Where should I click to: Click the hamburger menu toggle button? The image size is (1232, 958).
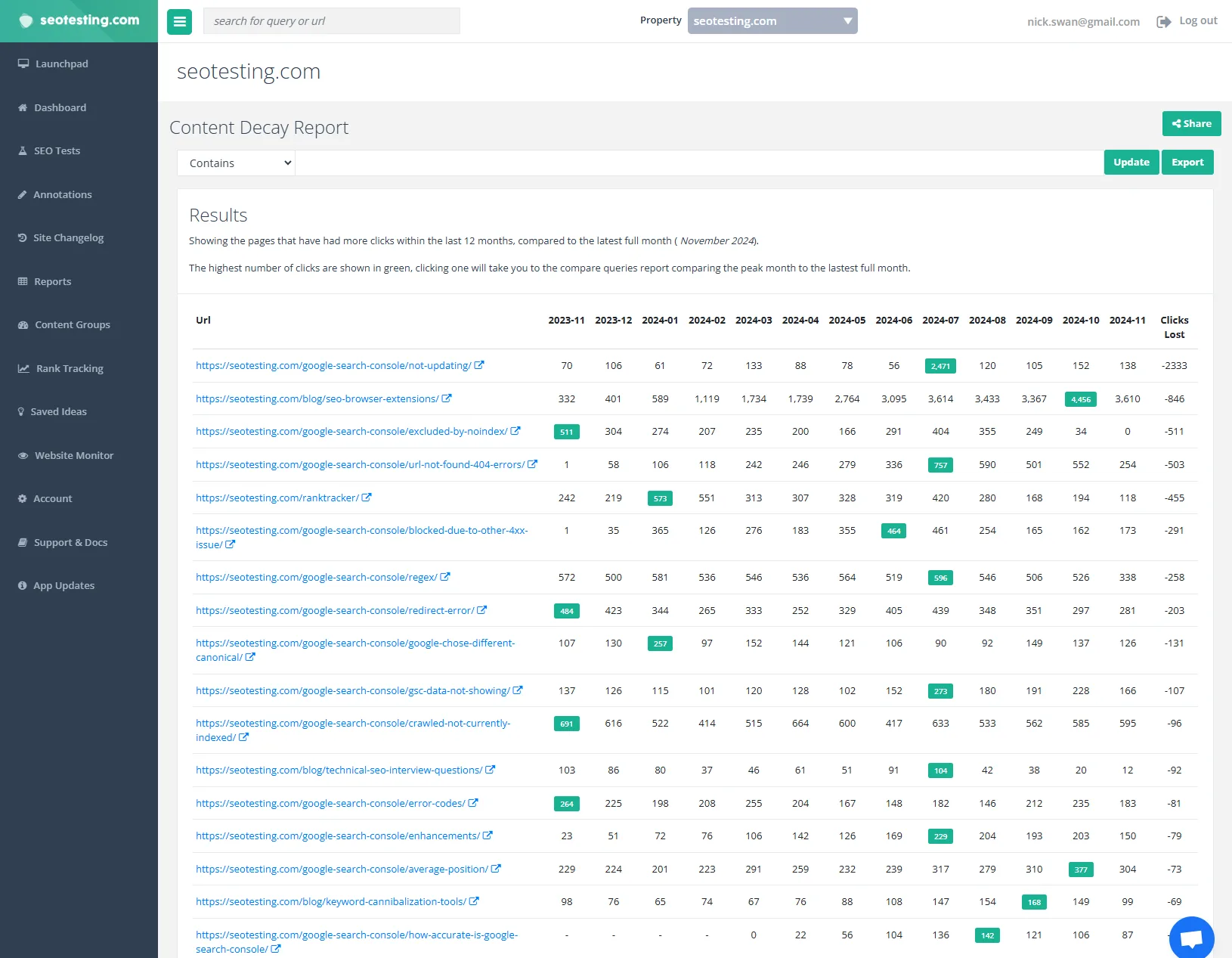click(179, 22)
